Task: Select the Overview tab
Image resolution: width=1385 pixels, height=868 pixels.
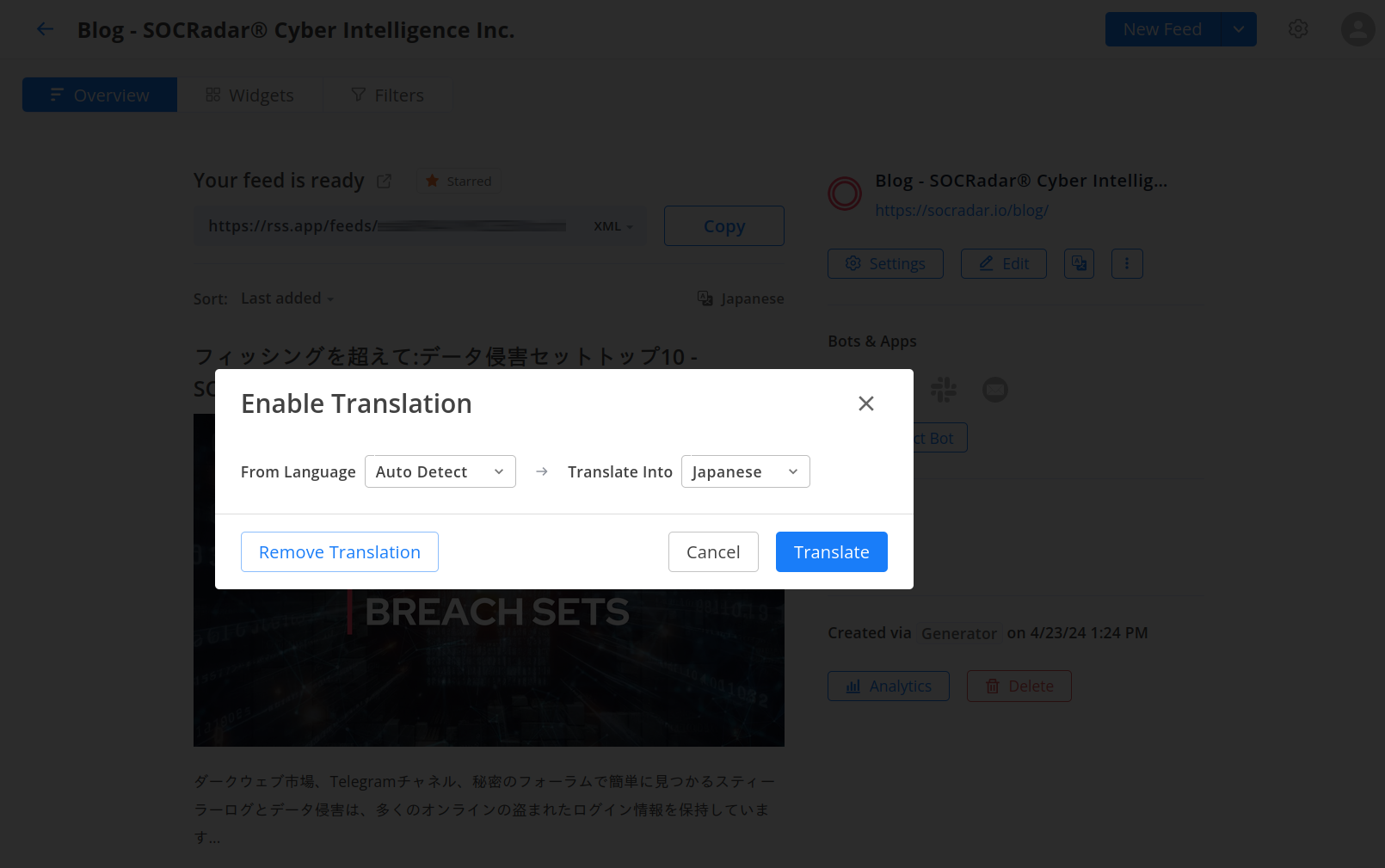Action: 100,95
